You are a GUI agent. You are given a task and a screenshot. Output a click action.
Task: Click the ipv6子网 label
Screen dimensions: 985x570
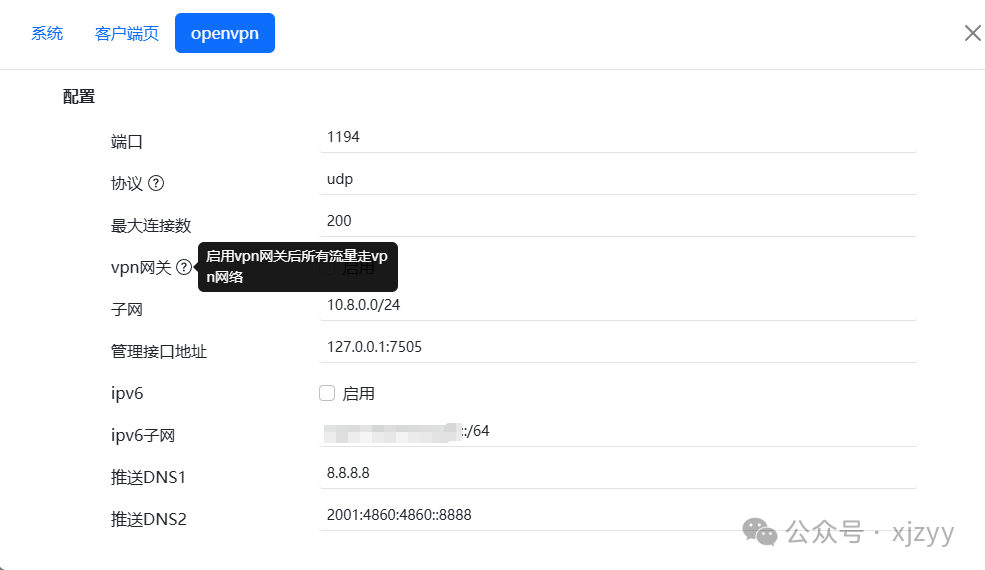pos(143,435)
